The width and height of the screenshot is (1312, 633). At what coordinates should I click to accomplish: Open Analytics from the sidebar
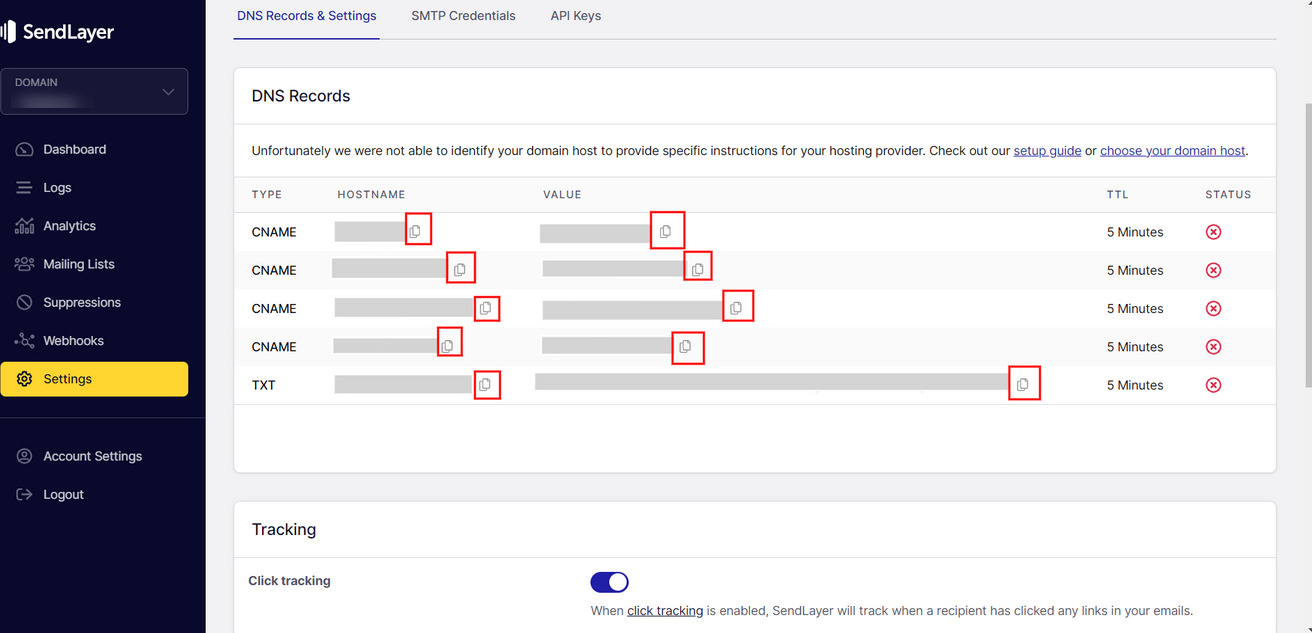point(94,226)
